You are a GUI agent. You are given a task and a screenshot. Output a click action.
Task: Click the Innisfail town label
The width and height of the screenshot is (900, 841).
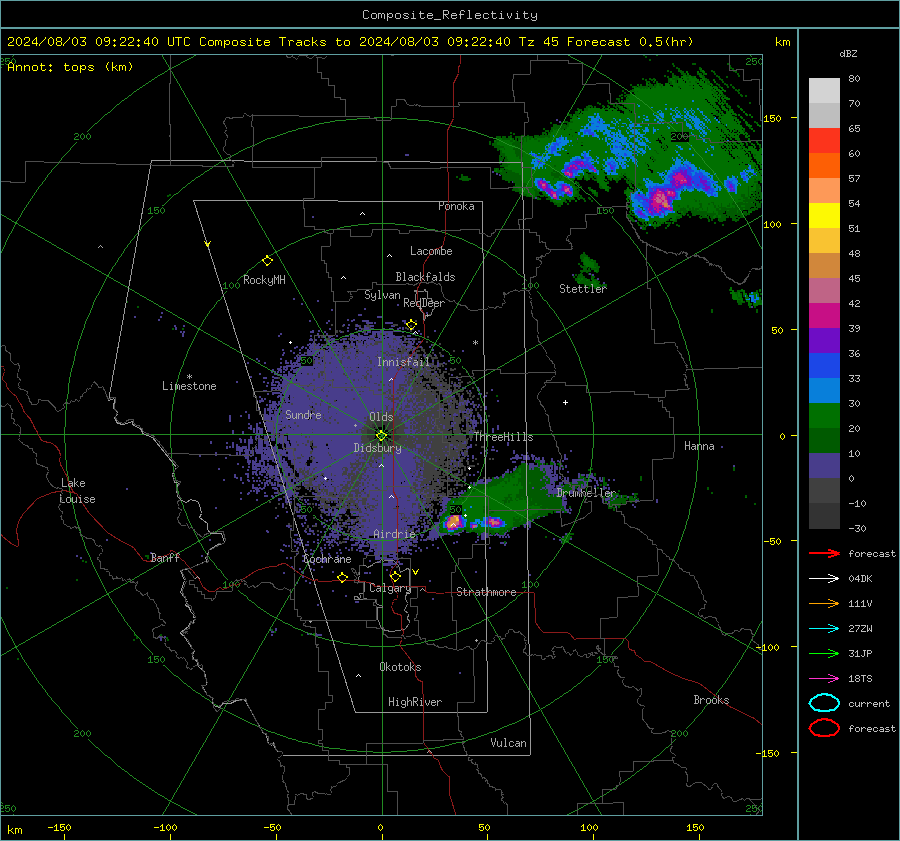click(x=403, y=362)
